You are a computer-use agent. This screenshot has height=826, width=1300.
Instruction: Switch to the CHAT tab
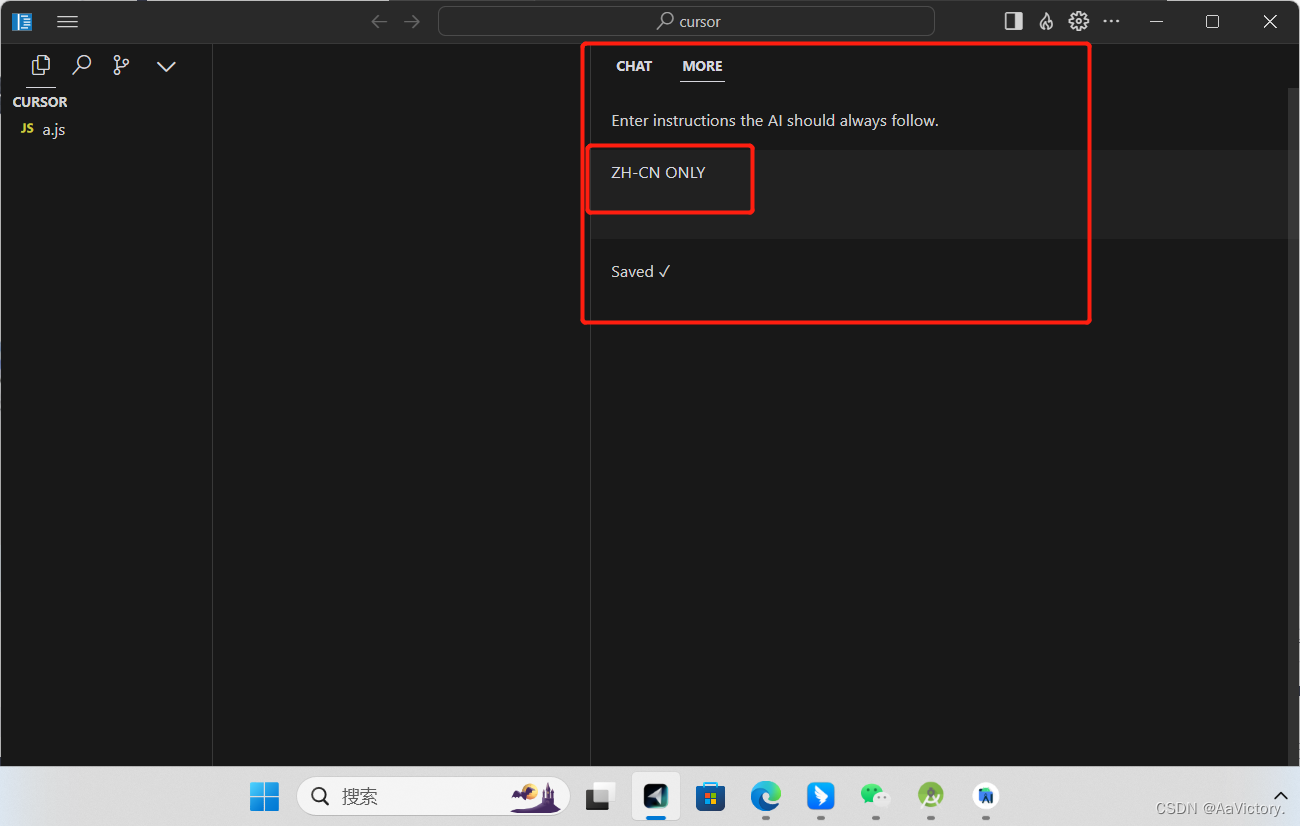[634, 66]
